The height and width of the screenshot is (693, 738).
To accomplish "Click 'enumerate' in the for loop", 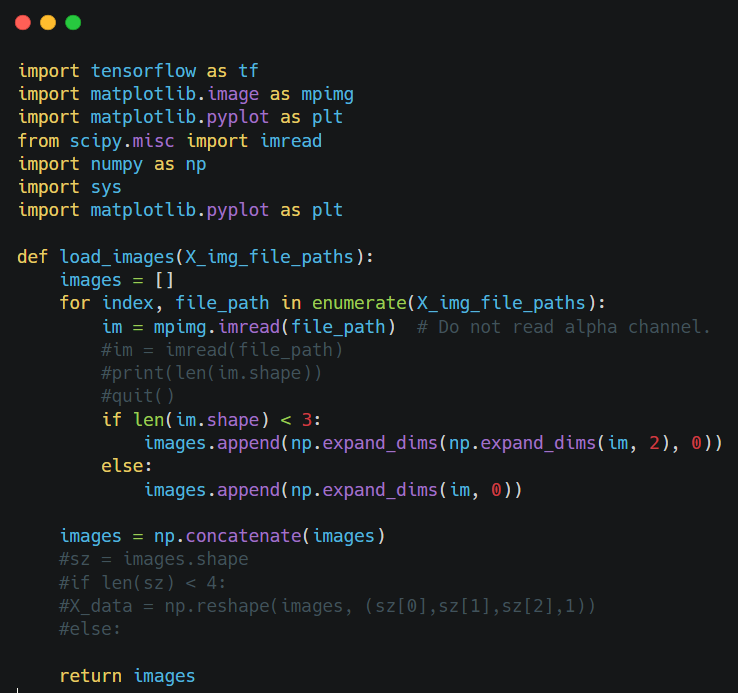I will (x=359, y=303).
